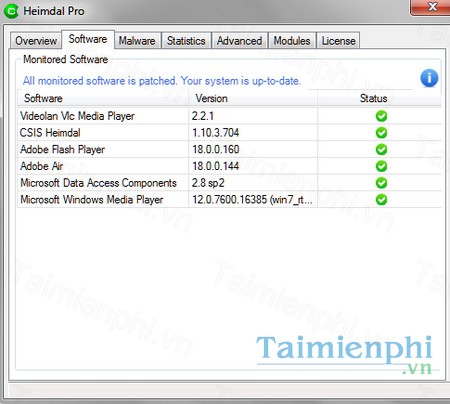Click the Heimdal Pro green logo icon
Viewport: 450px width, 404px height.
[x=11, y=11]
